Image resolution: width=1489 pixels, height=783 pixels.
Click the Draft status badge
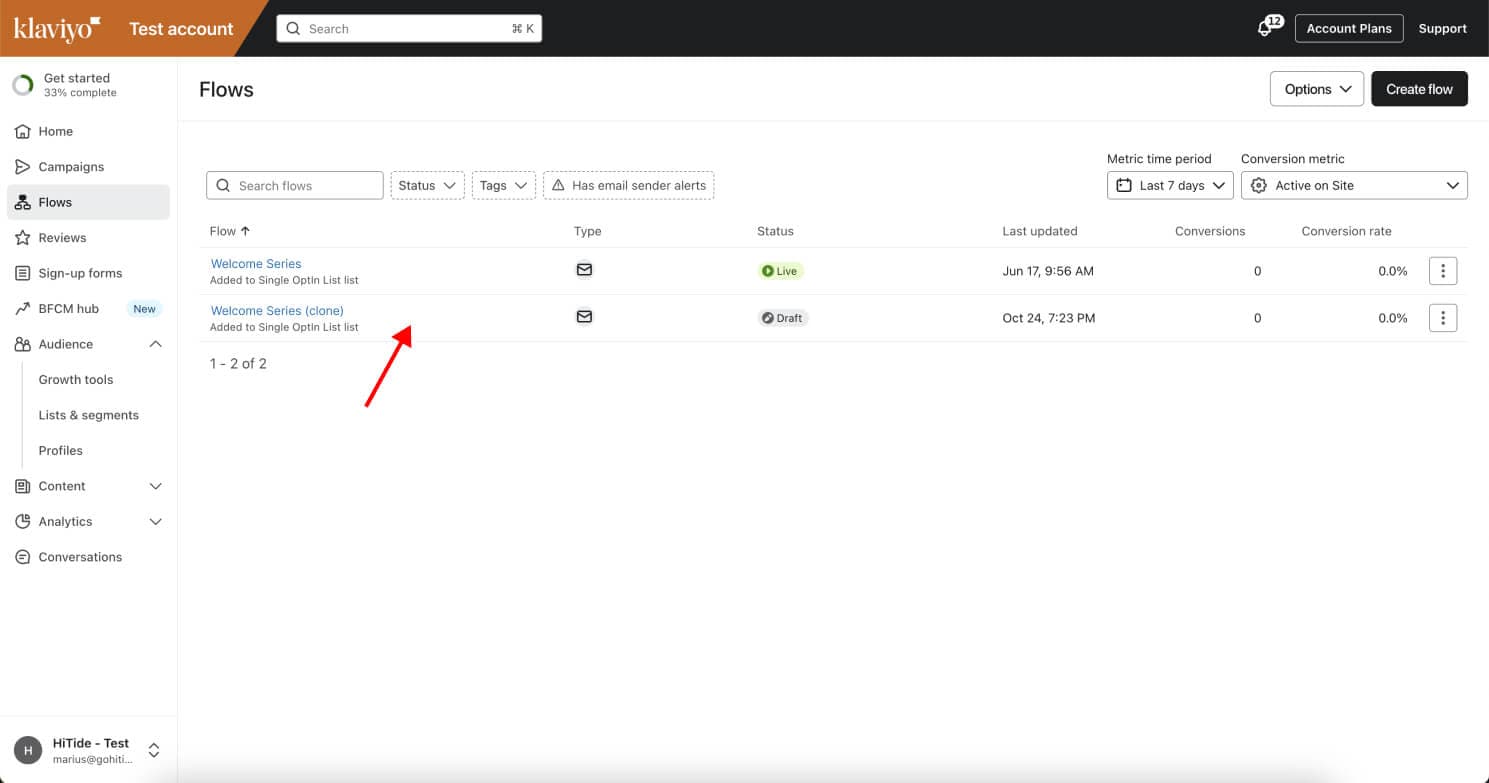(782, 318)
